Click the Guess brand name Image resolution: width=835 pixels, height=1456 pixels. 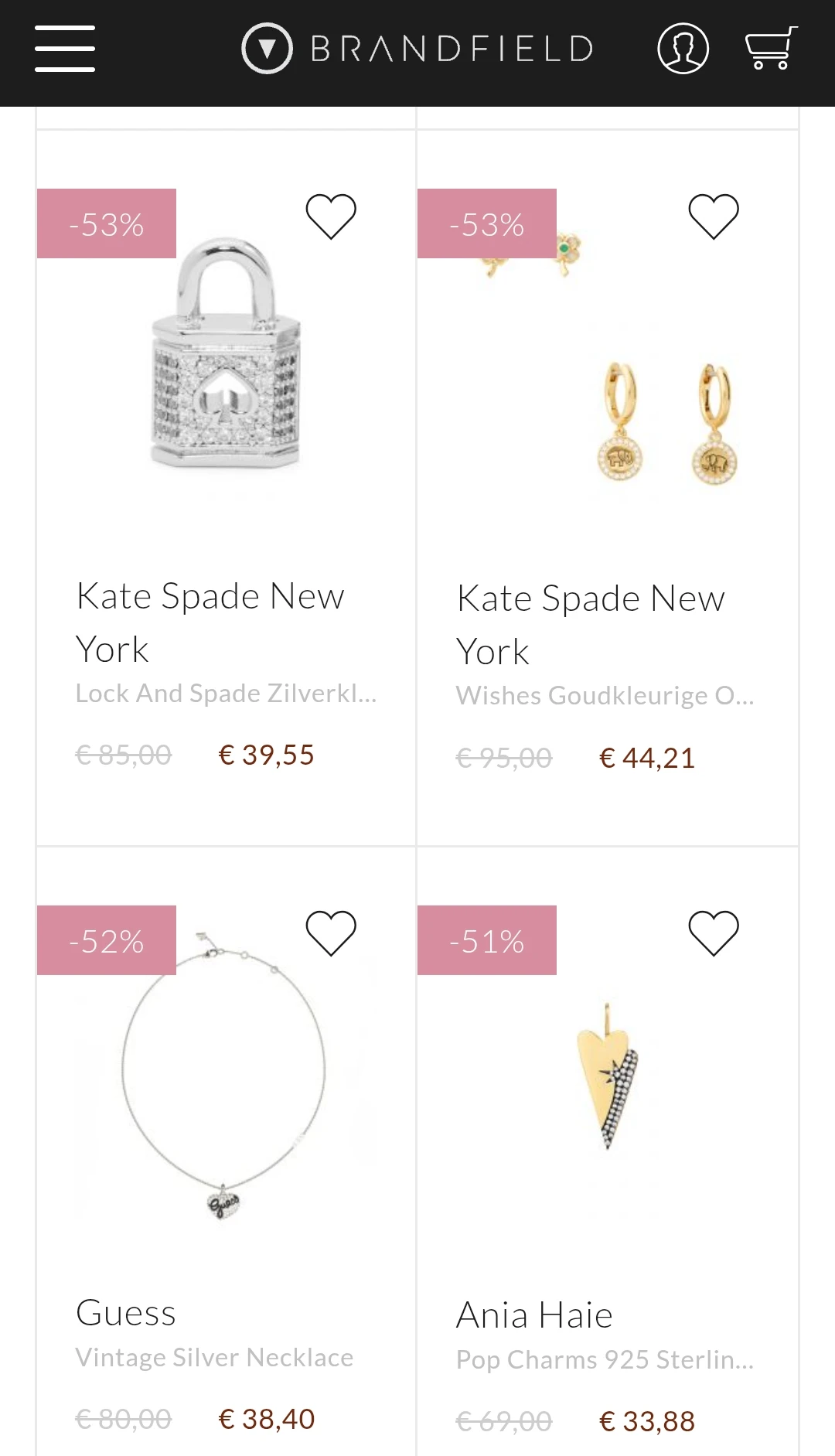coord(126,1313)
